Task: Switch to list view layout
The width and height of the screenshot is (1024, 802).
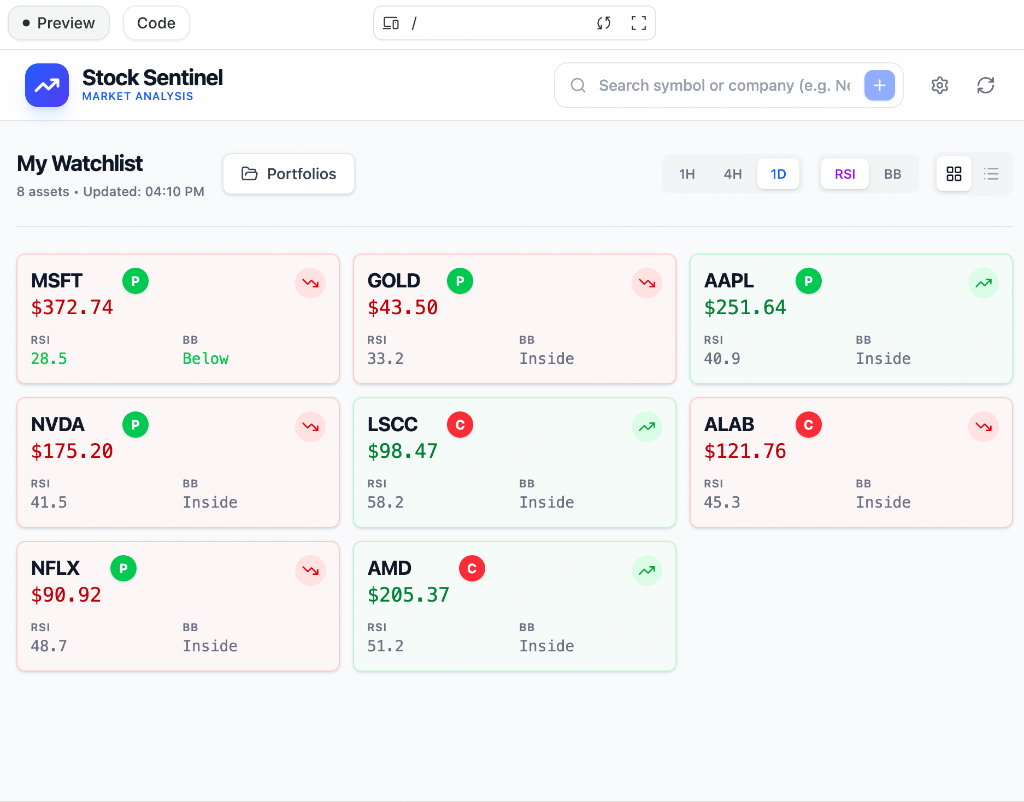Action: 991,173
